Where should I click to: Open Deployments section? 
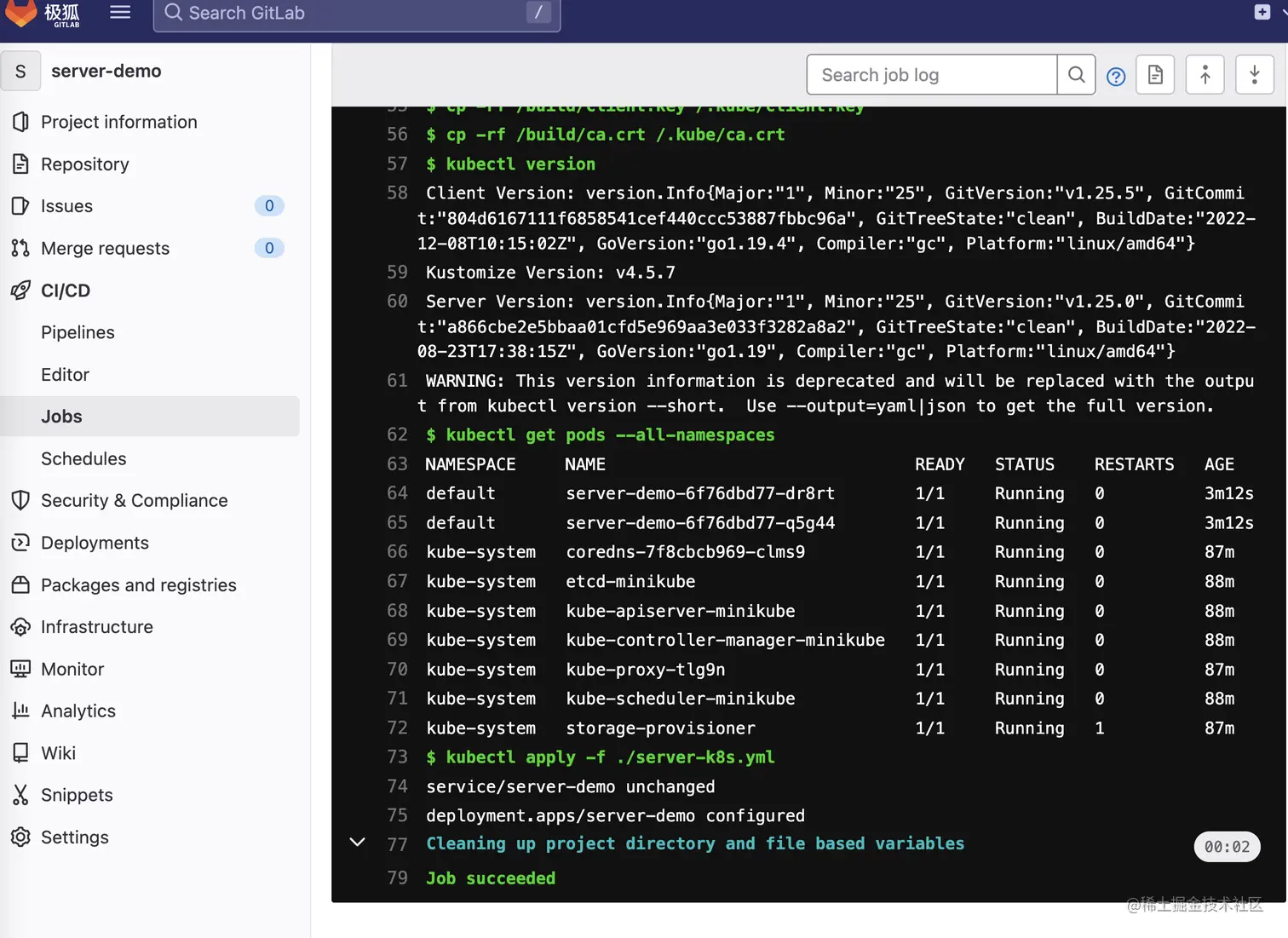pos(95,543)
